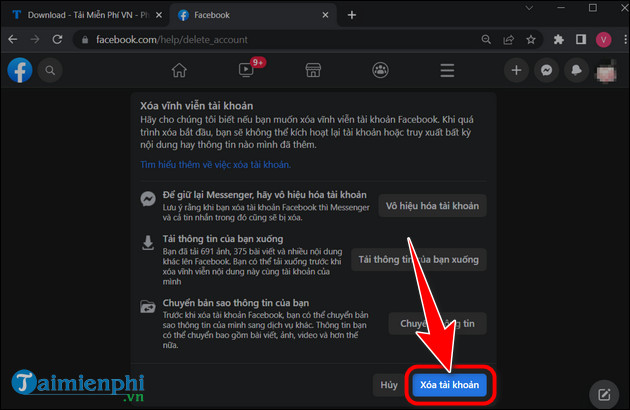Click the download arrow icon beside Tải thông tin
The image size is (630, 410).
148,243
